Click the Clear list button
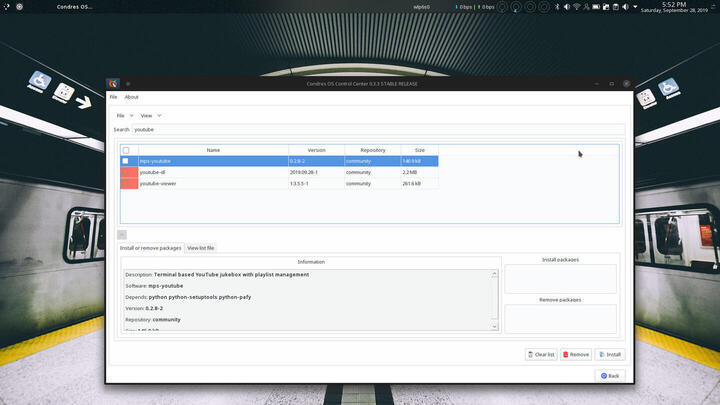 tap(541, 354)
